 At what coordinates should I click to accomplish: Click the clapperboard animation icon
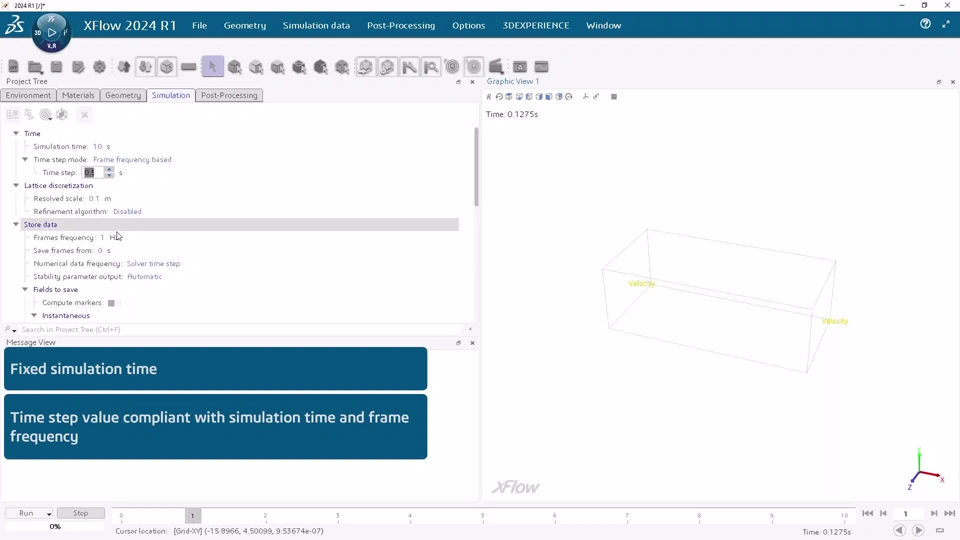click(496, 67)
